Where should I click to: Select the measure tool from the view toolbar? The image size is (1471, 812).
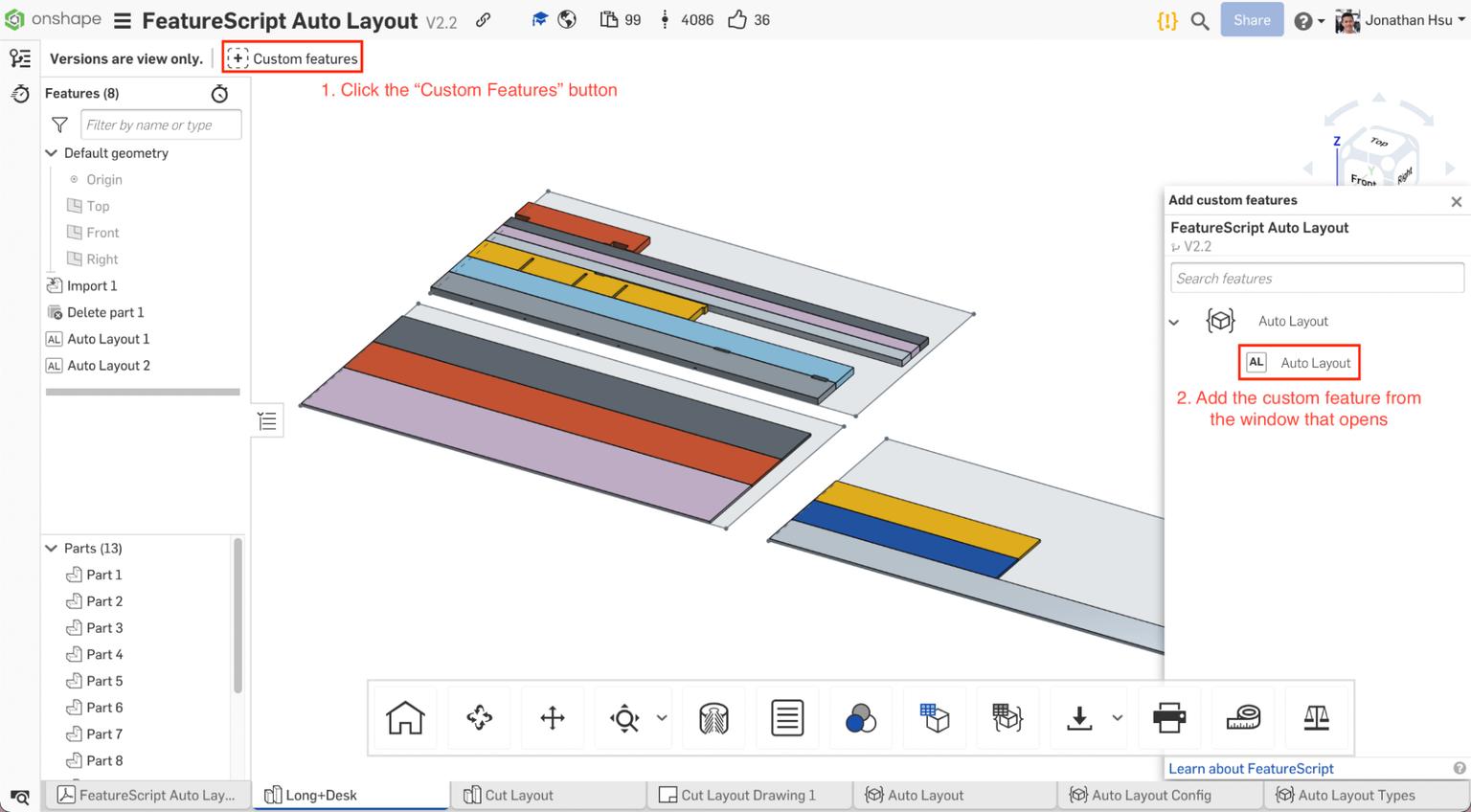pos(1243,716)
